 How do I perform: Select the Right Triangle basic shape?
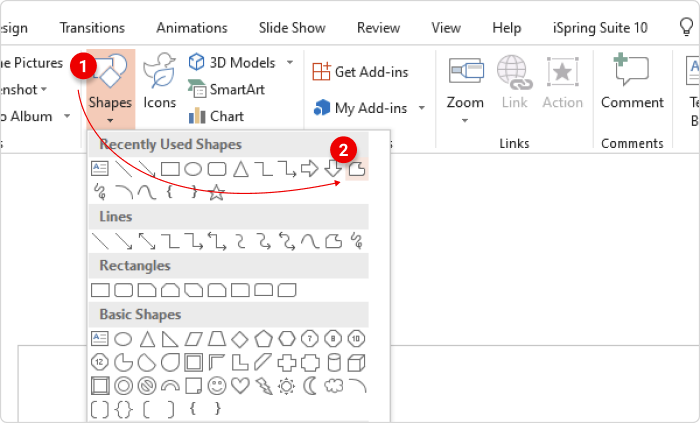170,339
